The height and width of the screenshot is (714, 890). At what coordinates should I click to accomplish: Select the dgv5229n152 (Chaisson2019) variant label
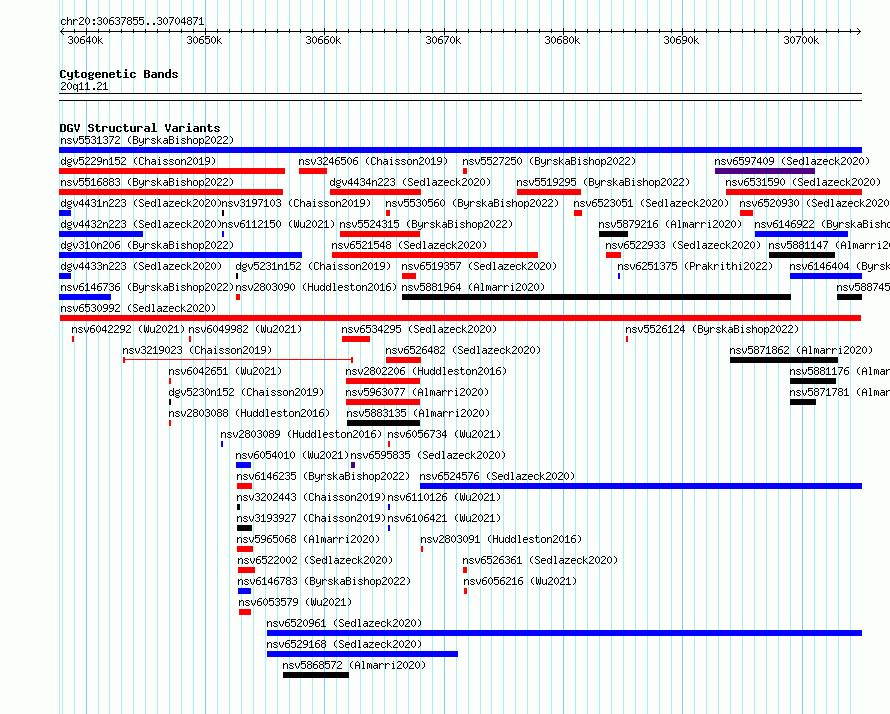[x=138, y=161]
